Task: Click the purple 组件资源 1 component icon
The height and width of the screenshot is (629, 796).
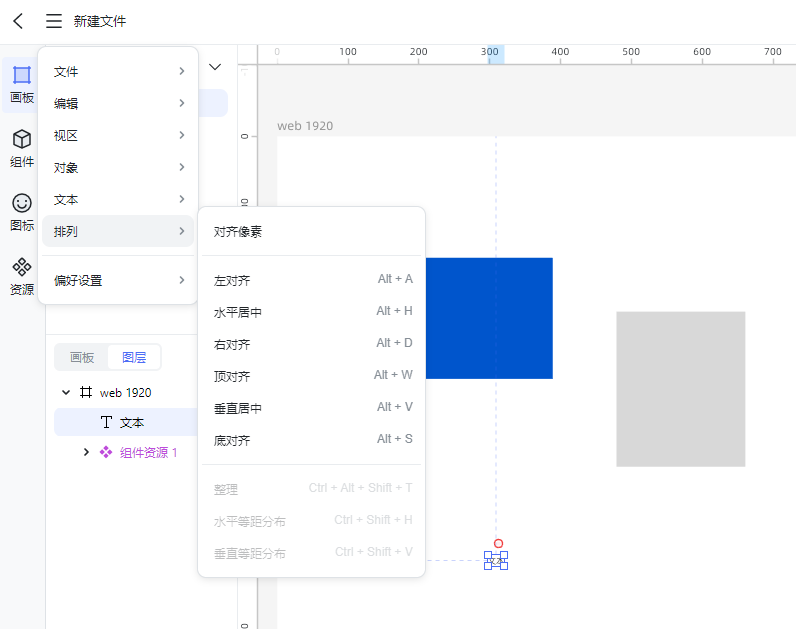Action: [106, 452]
